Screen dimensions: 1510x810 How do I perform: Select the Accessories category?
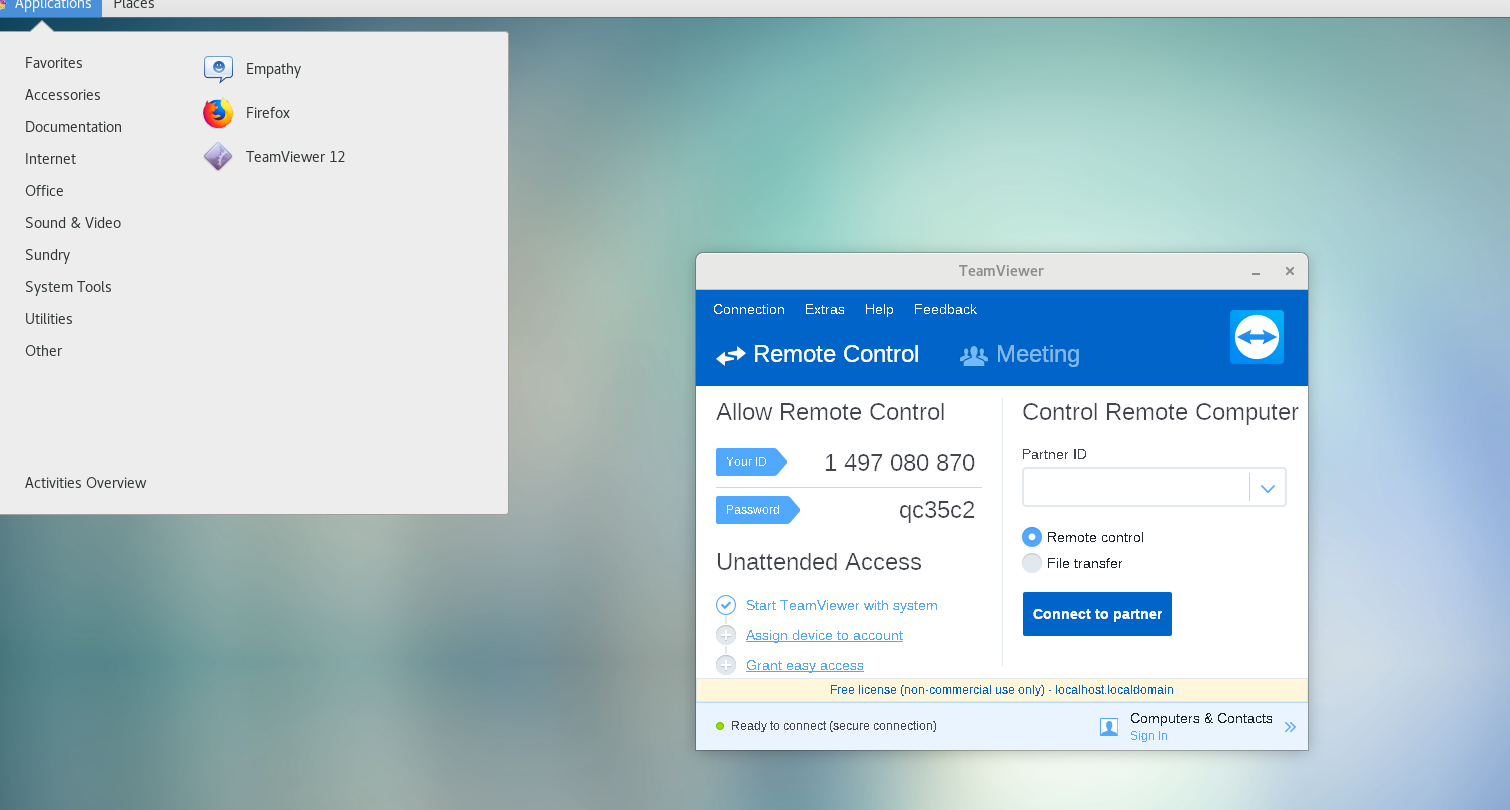[63, 95]
